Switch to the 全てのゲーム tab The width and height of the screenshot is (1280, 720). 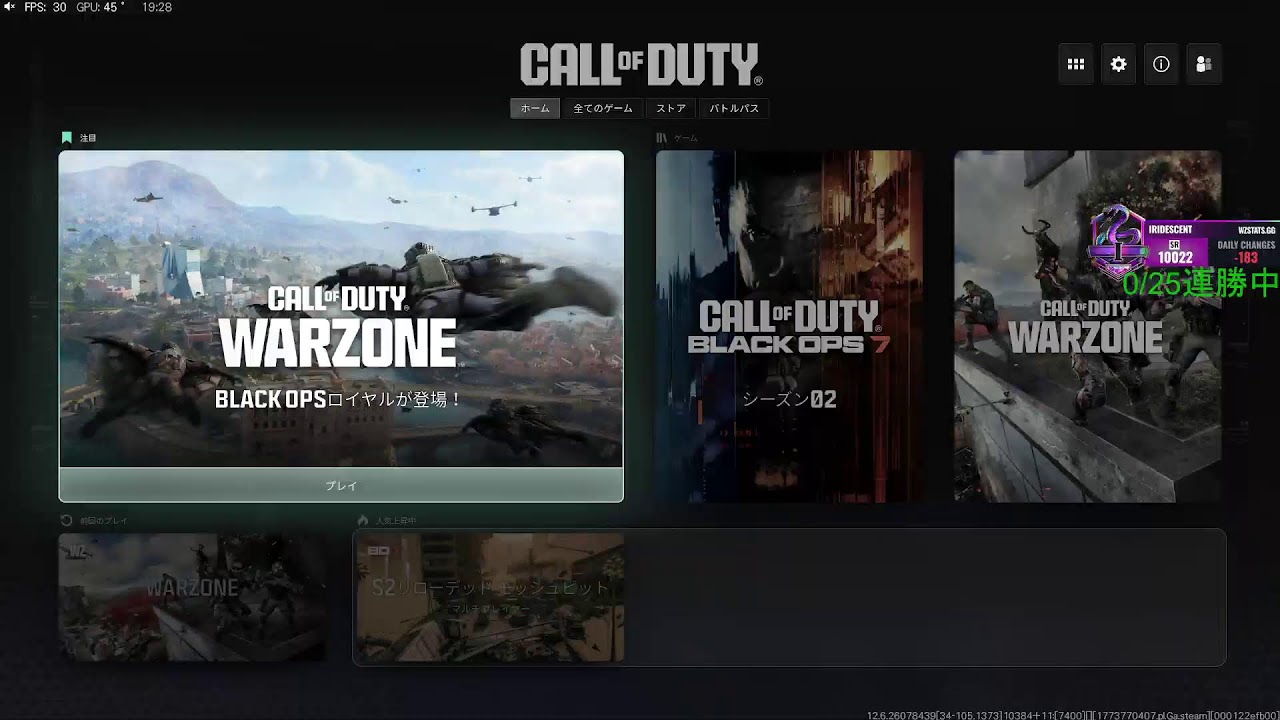click(603, 108)
